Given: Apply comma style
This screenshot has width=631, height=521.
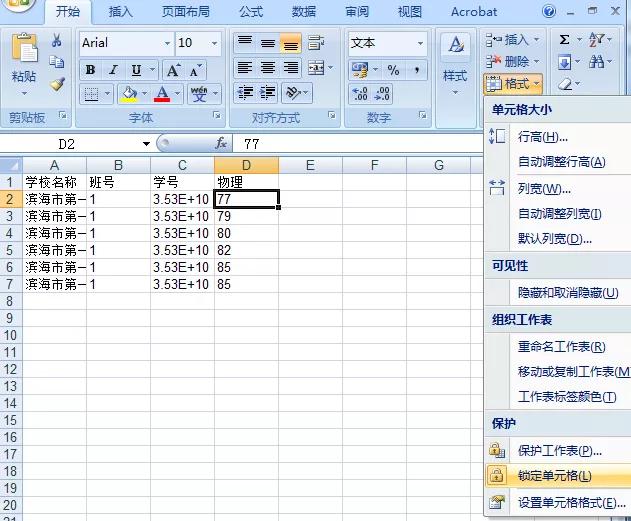Looking at the screenshot, I should pos(417,70).
